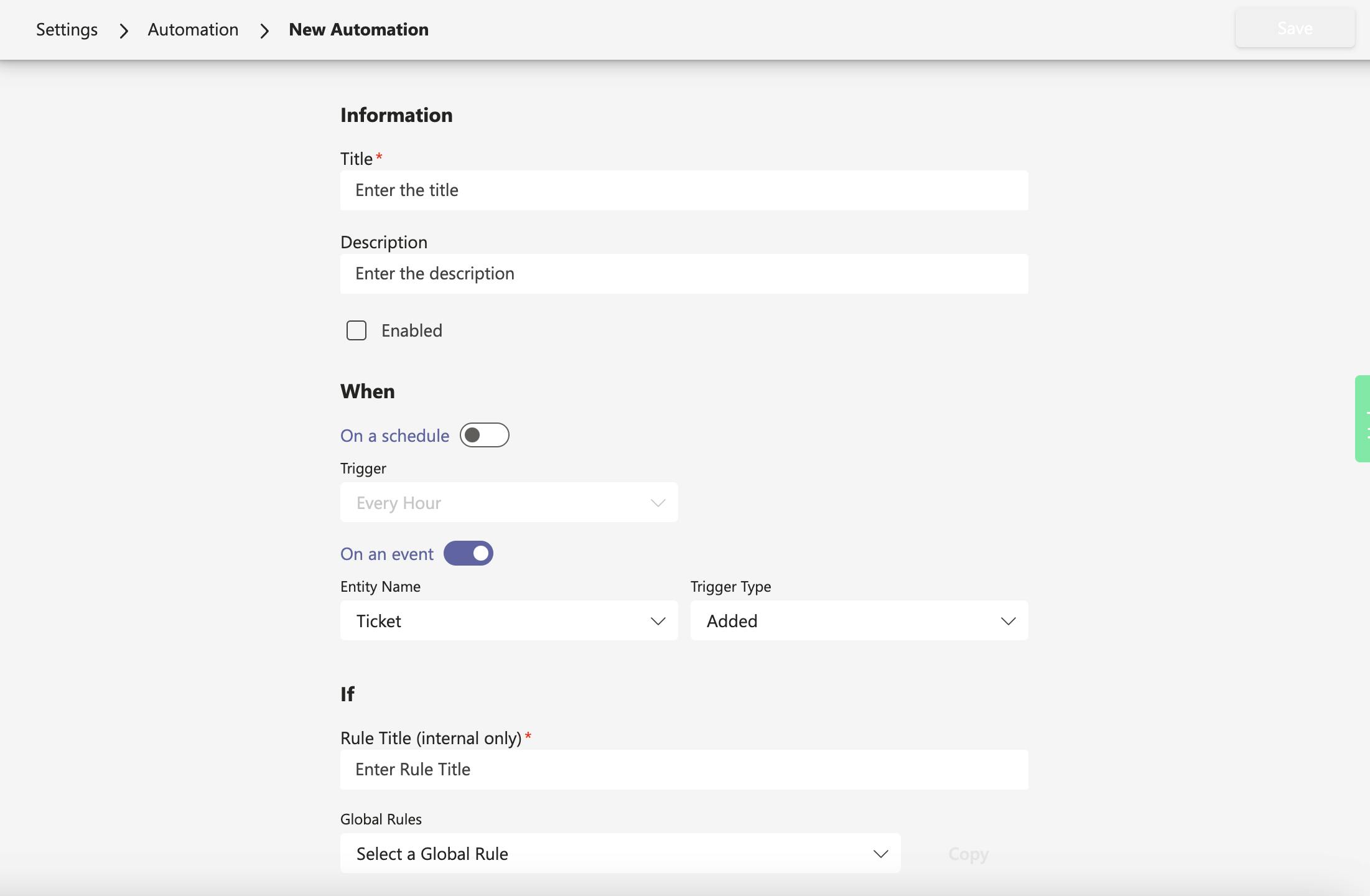The height and width of the screenshot is (896, 1370).
Task: Tick the Enabled checkbox
Action: click(x=356, y=330)
